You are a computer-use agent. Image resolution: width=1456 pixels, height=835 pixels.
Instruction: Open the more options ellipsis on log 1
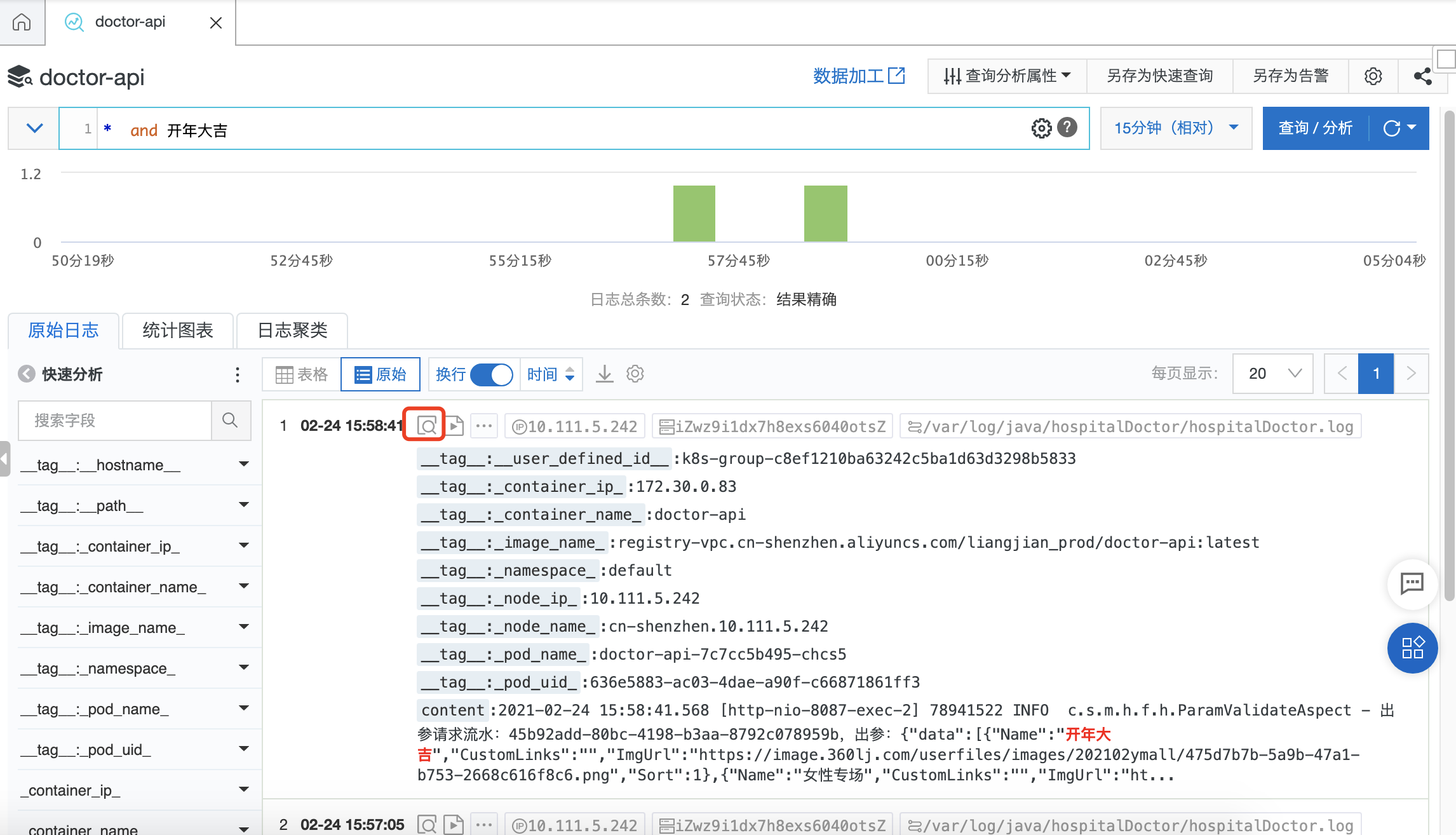(x=484, y=426)
